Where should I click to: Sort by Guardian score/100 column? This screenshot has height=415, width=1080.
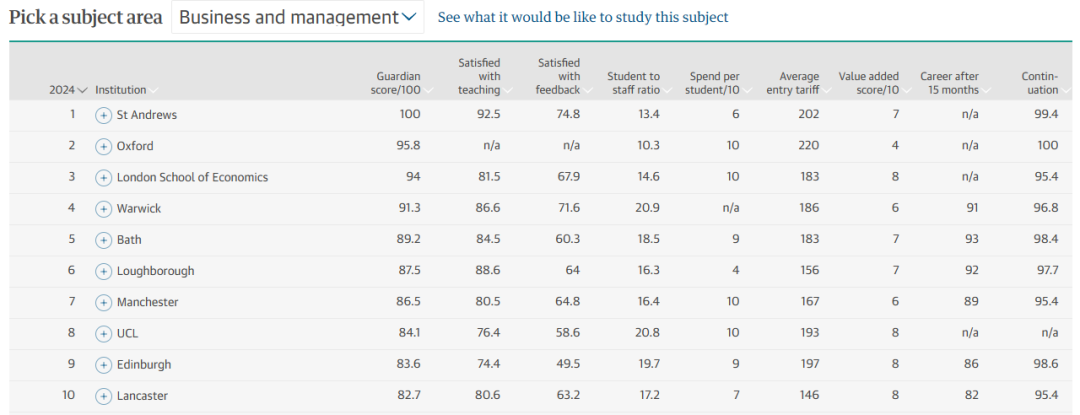[x=399, y=83]
